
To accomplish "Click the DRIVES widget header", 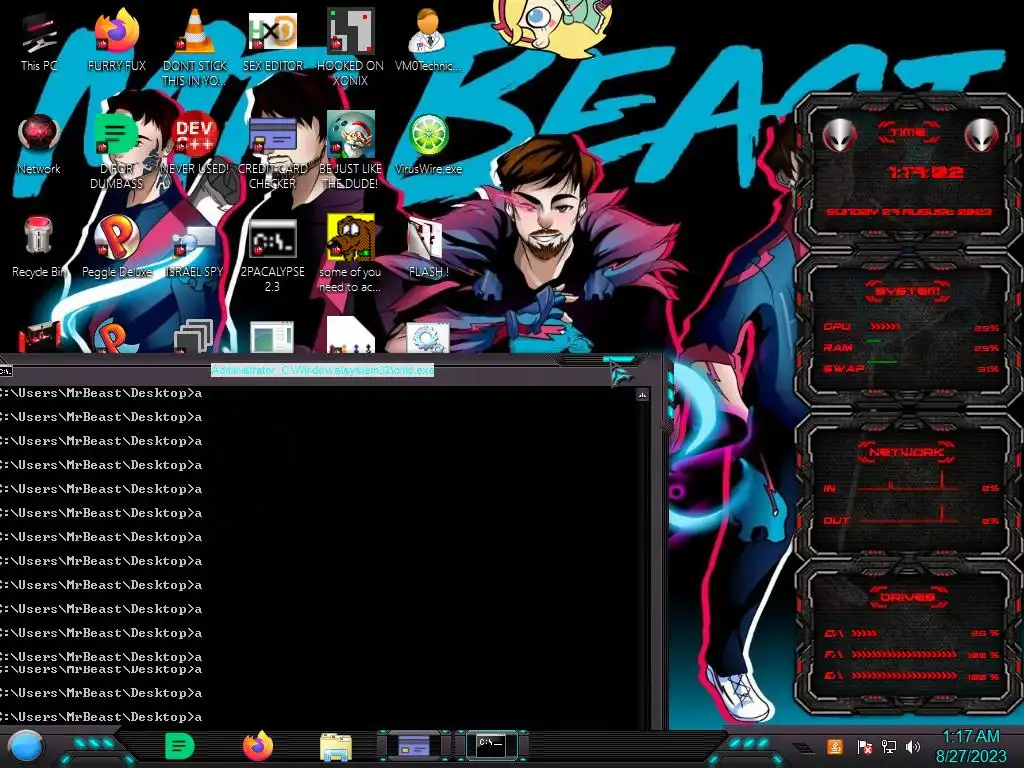I will click(x=908, y=597).
